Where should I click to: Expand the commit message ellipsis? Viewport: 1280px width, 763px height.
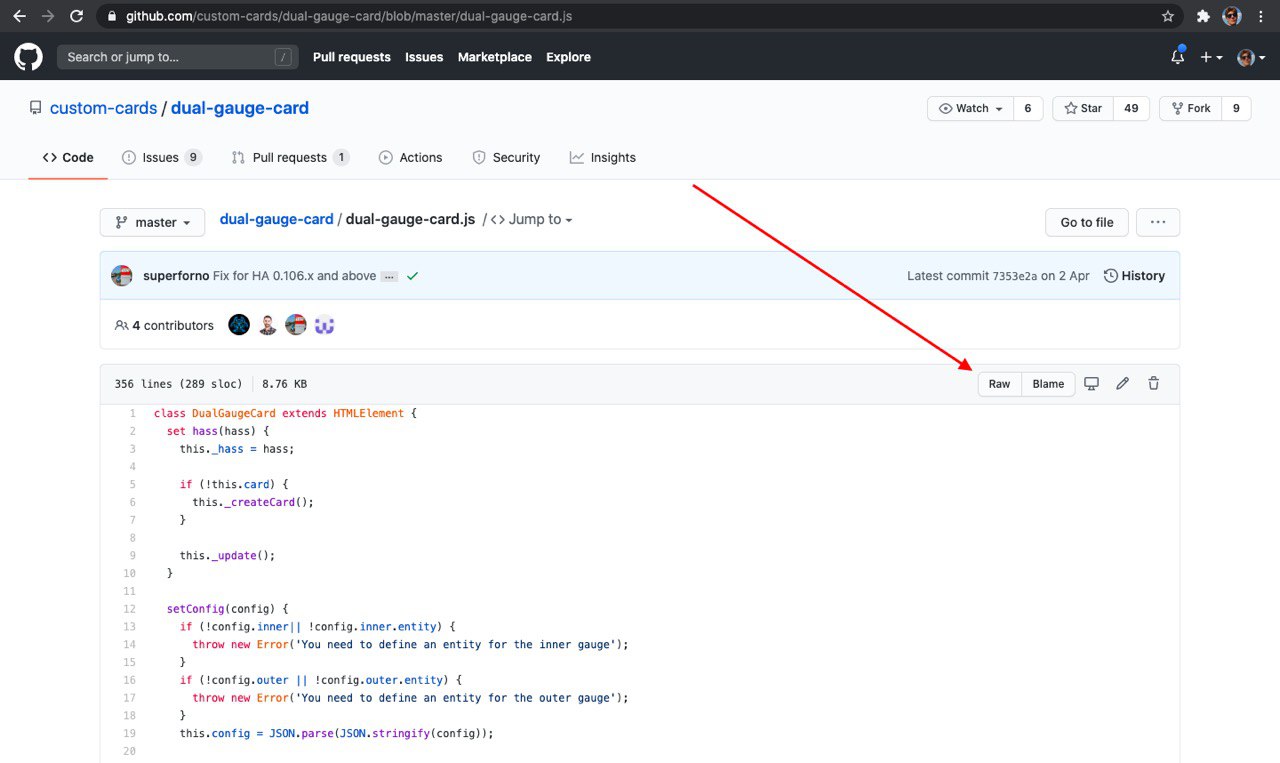pyautogui.click(x=389, y=276)
